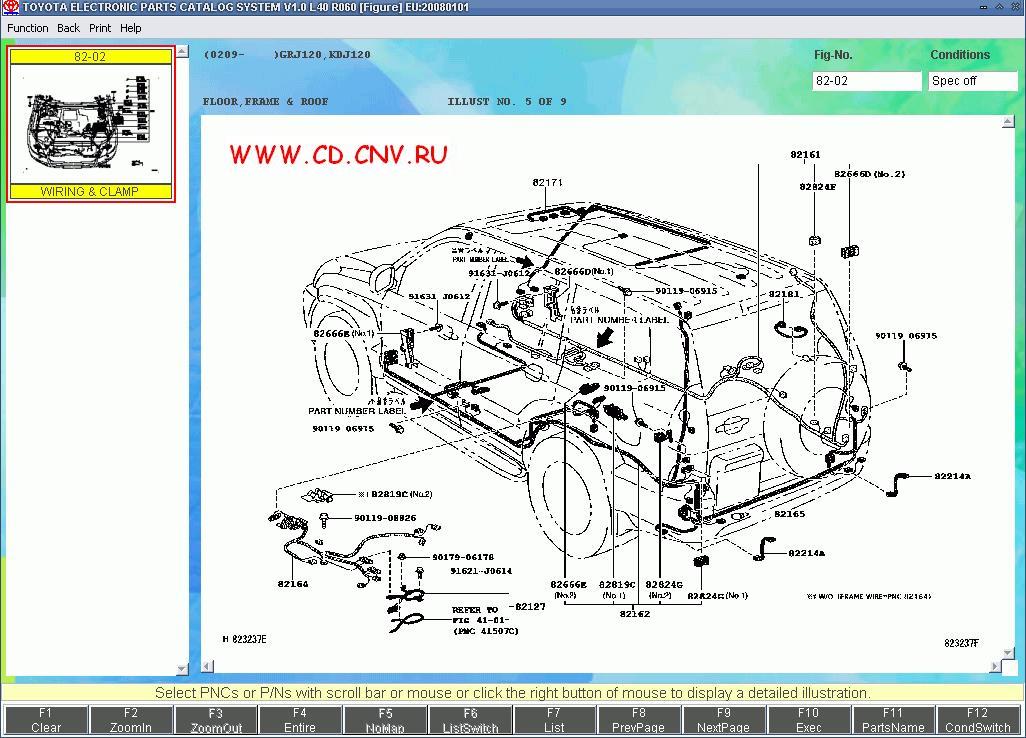The image size is (1026, 738).
Task: Select the 82-02 Wiring & Clamp thumbnail
Action: pyautogui.click(x=91, y=124)
